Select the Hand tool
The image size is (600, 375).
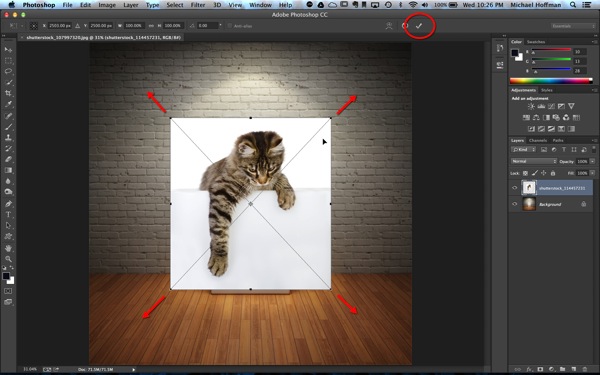tap(8, 248)
